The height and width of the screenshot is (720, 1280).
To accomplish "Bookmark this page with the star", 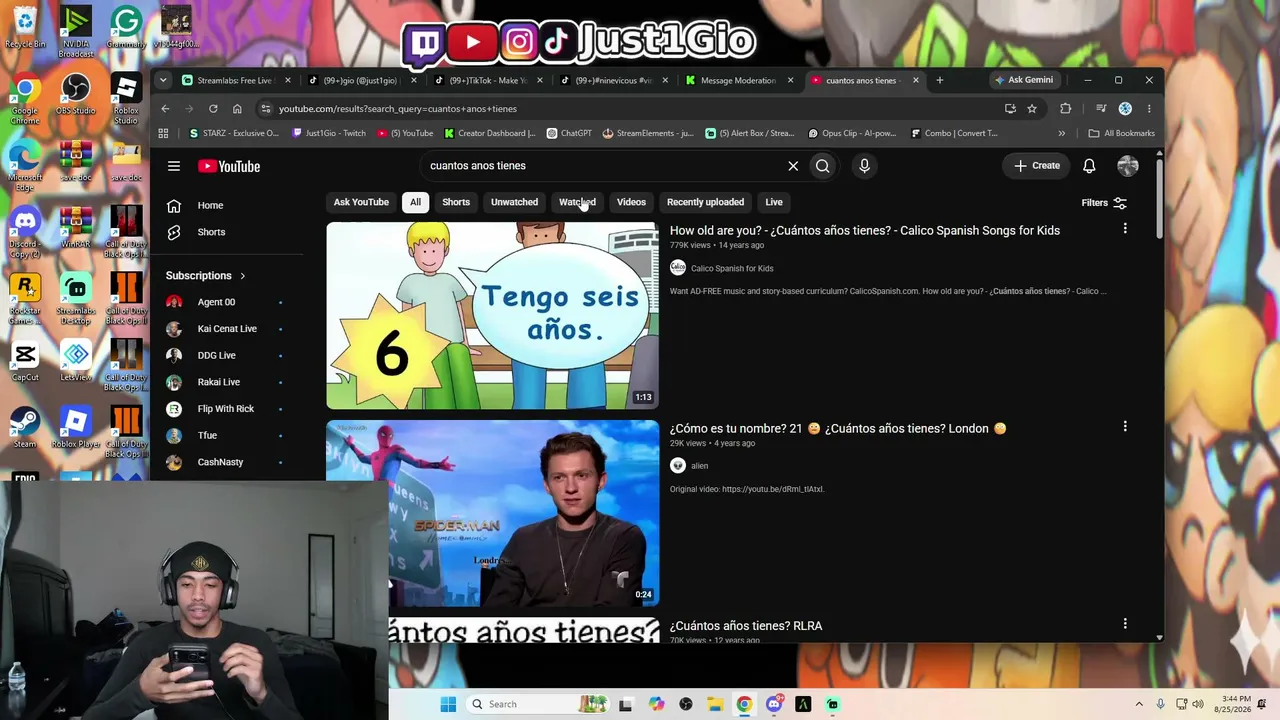I will tap(1032, 109).
